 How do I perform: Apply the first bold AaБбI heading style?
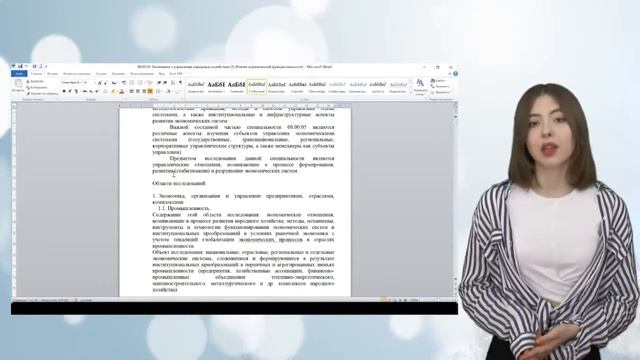[216, 87]
